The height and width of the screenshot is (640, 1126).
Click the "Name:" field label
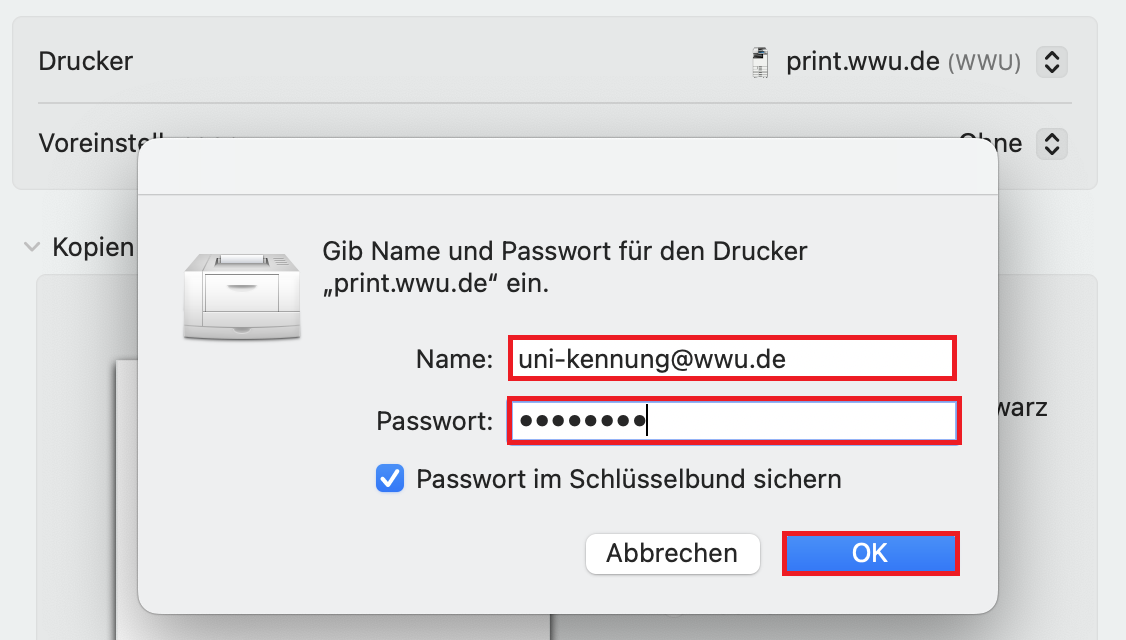click(455, 360)
